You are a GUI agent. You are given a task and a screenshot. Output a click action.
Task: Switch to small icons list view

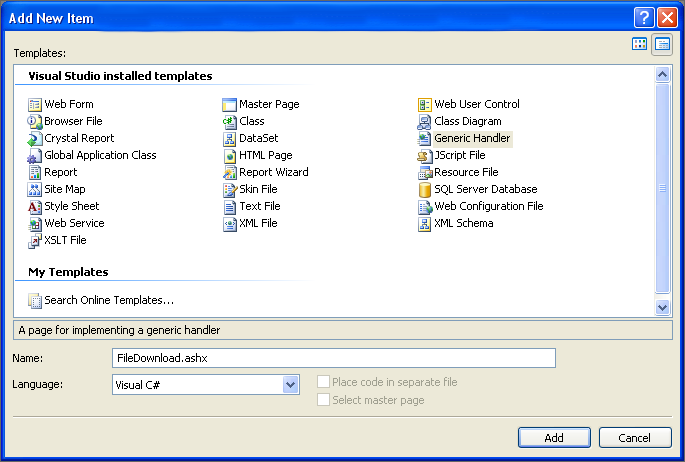662,44
